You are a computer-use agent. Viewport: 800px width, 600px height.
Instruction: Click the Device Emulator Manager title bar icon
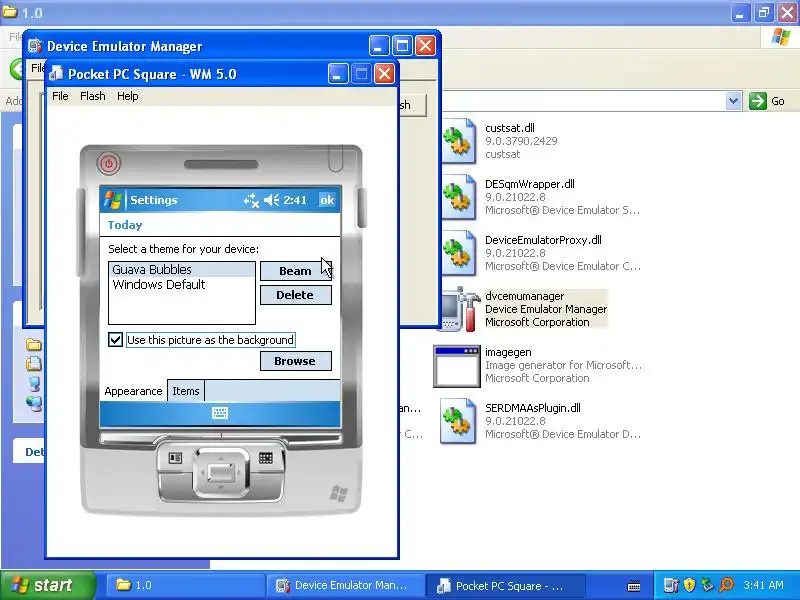pos(35,46)
